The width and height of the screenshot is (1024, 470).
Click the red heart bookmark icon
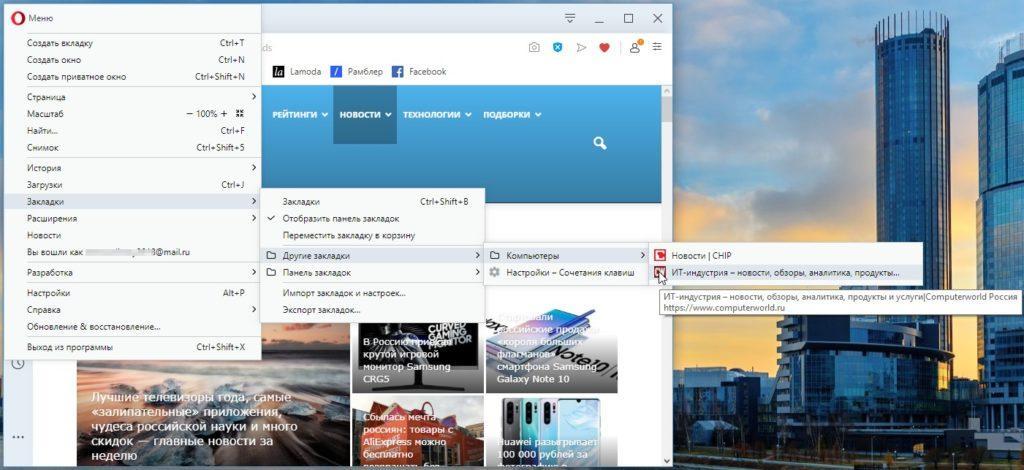(x=605, y=48)
